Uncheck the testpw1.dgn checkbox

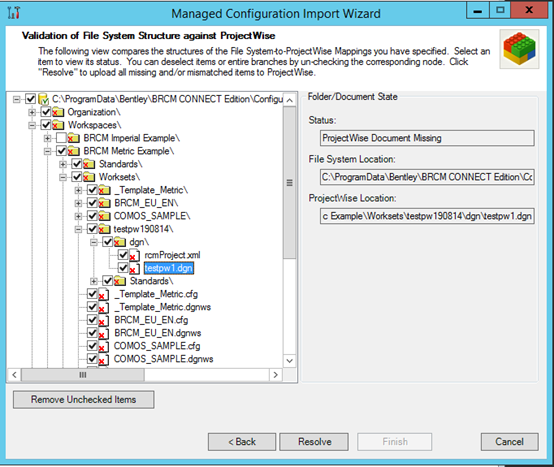click(x=123, y=268)
